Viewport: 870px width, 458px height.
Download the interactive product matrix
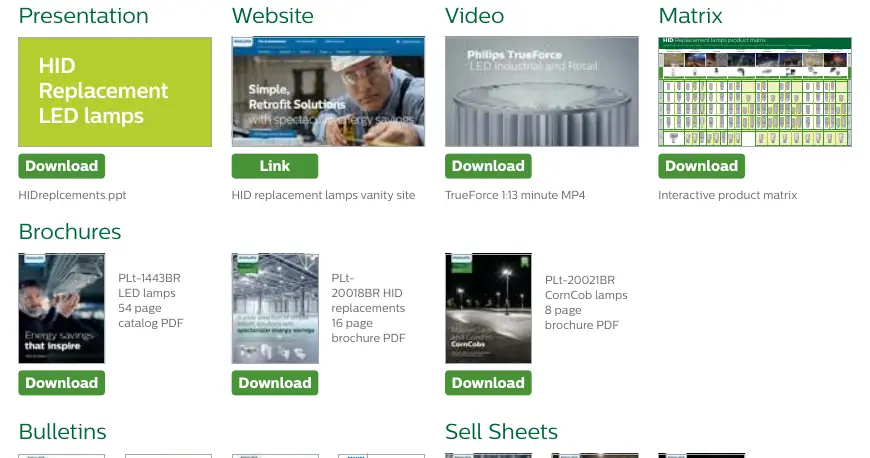point(701,166)
